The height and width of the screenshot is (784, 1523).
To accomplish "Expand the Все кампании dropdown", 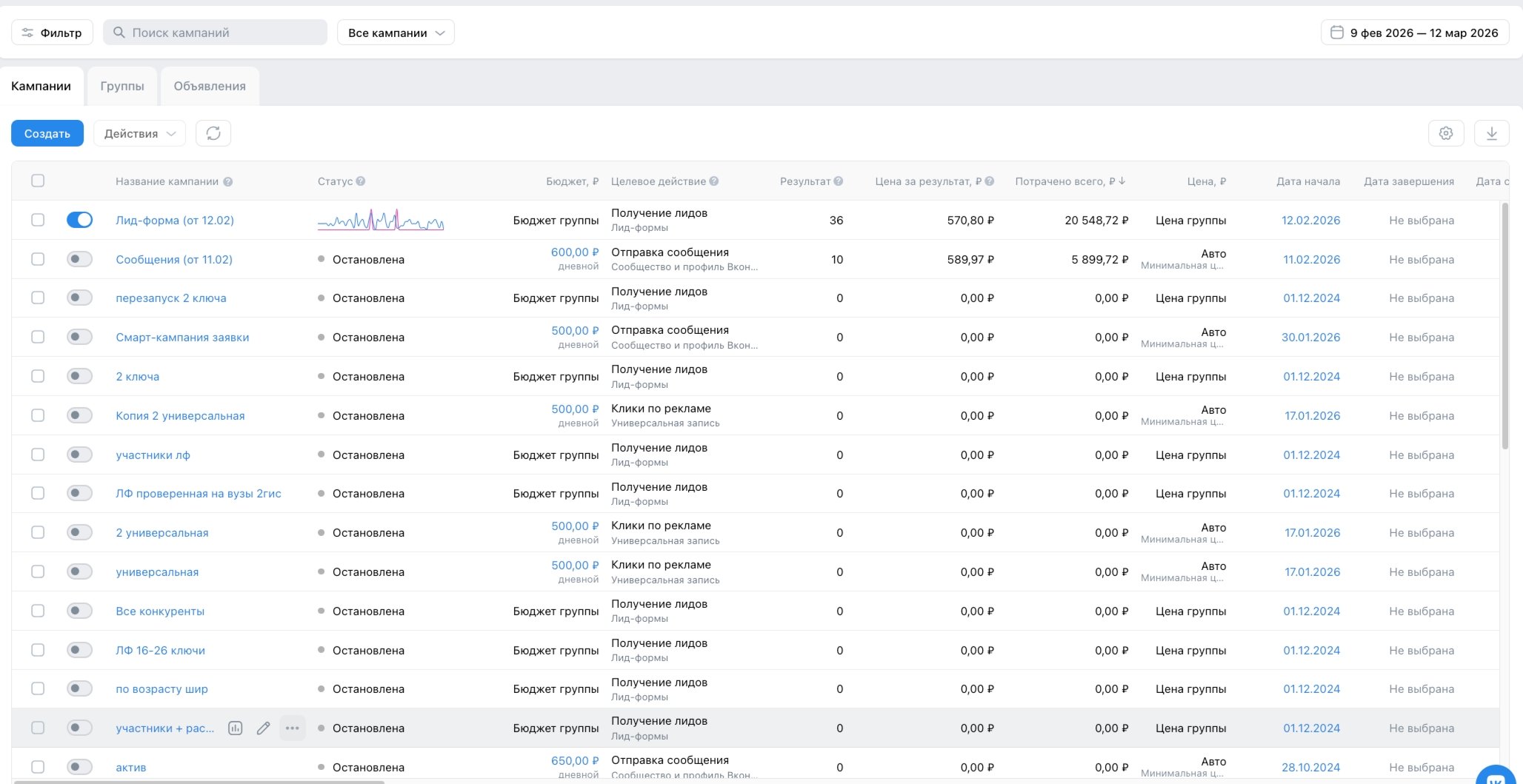I will click(396, 33).
